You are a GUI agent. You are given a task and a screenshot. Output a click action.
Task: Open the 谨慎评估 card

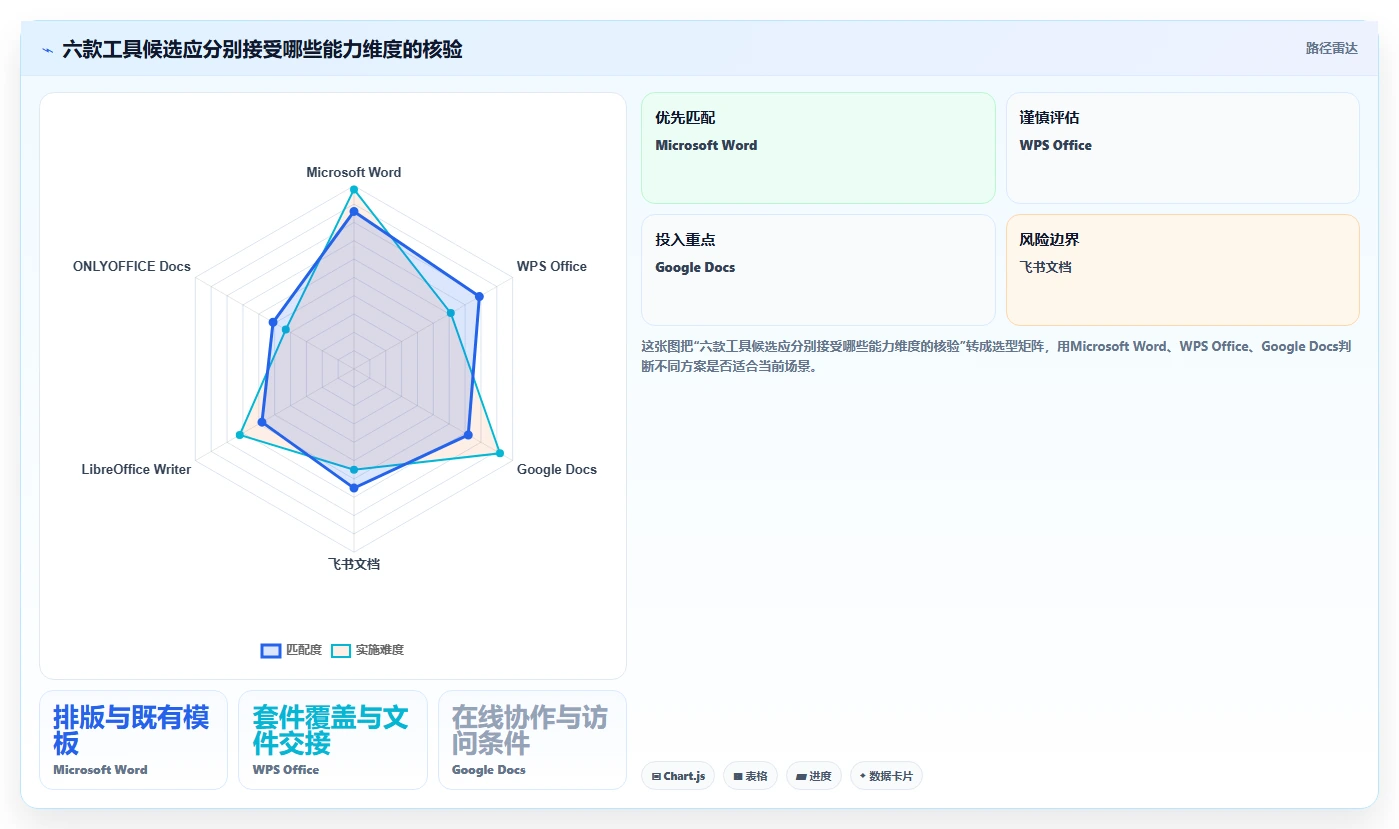pos(1182,148)
